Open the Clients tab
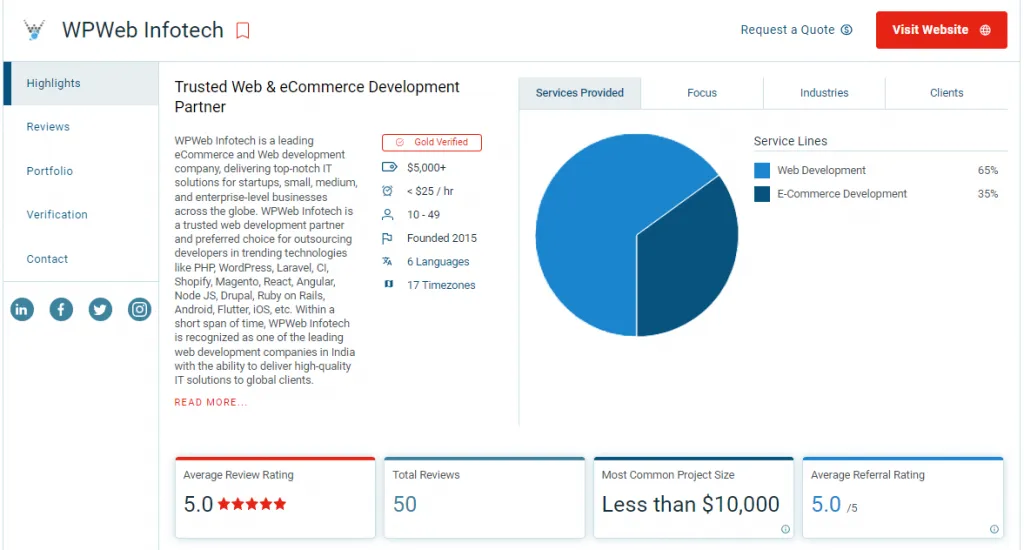 pyautogui.click(x=946, y=93)
